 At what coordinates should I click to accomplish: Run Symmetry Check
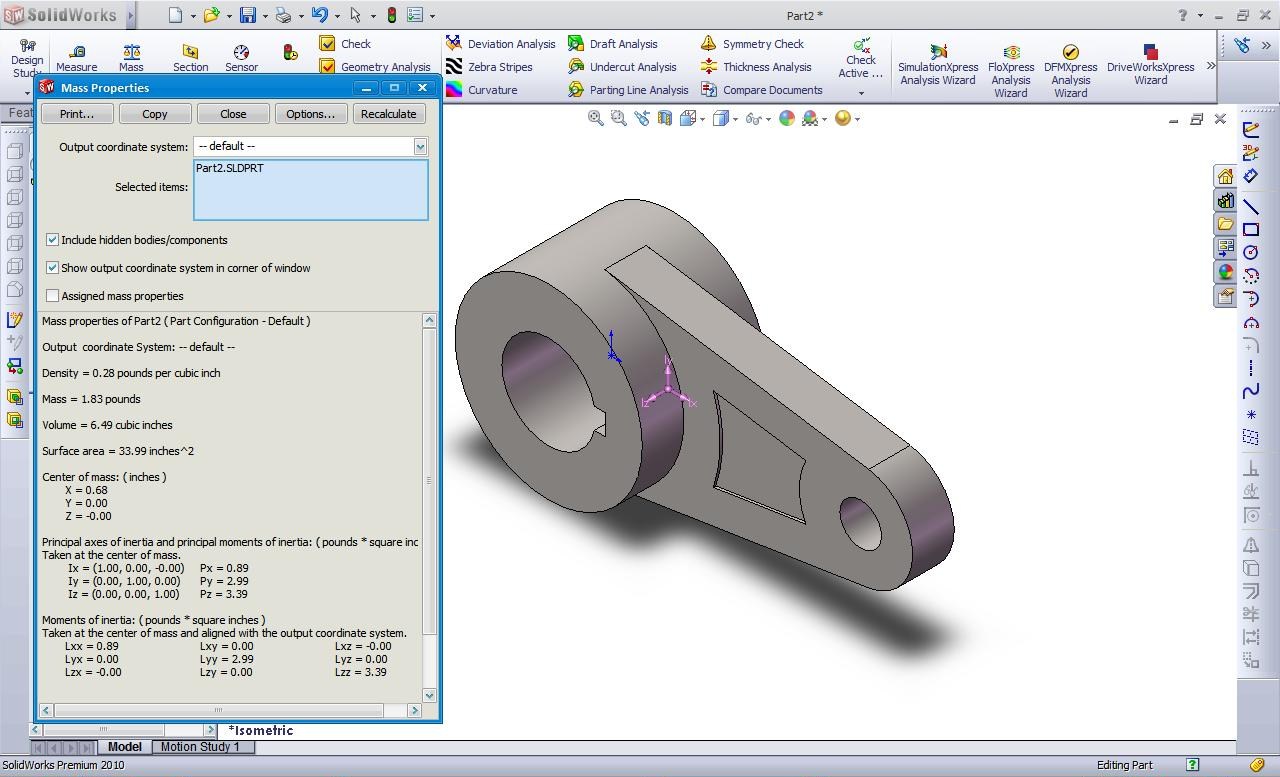point(752,44)
